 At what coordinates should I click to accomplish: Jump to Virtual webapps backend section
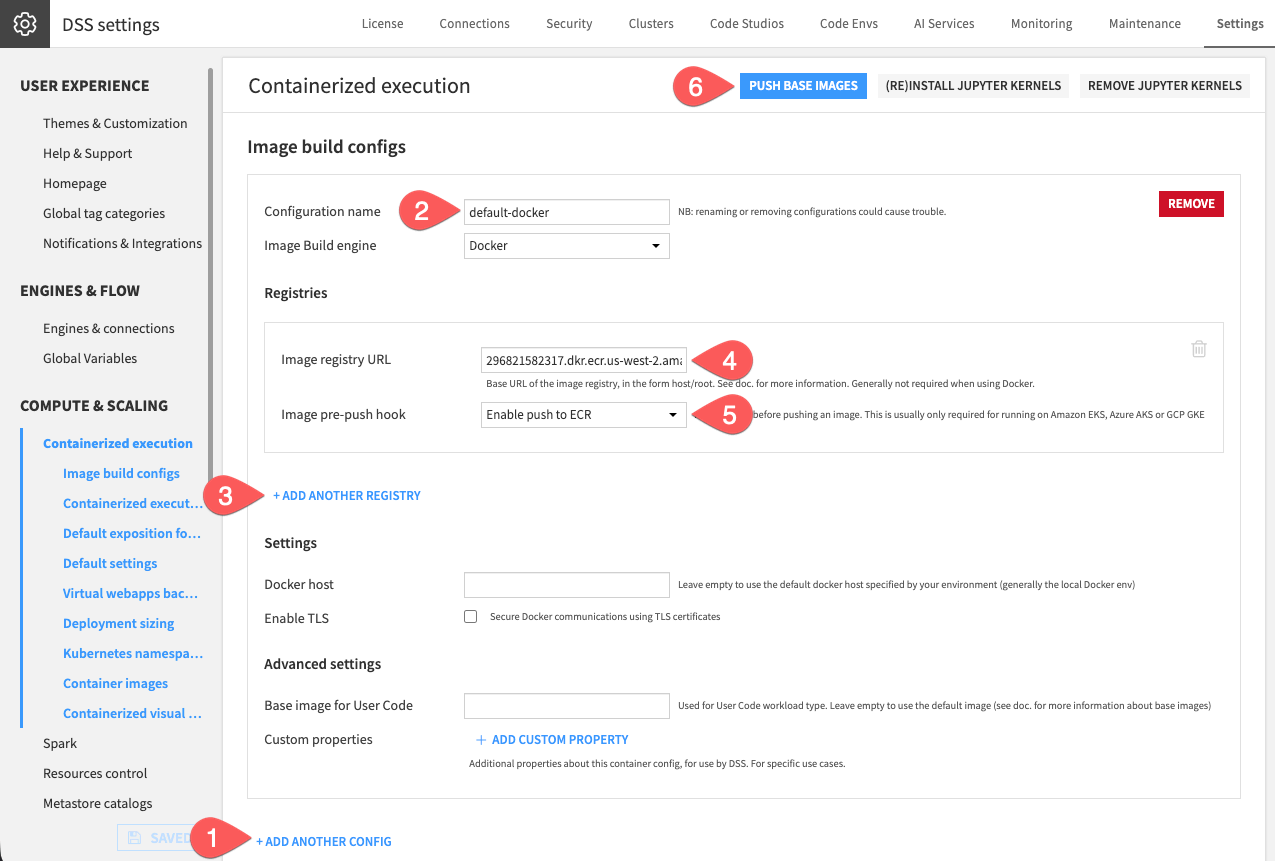pyautogui.click(x=130, y=593)
